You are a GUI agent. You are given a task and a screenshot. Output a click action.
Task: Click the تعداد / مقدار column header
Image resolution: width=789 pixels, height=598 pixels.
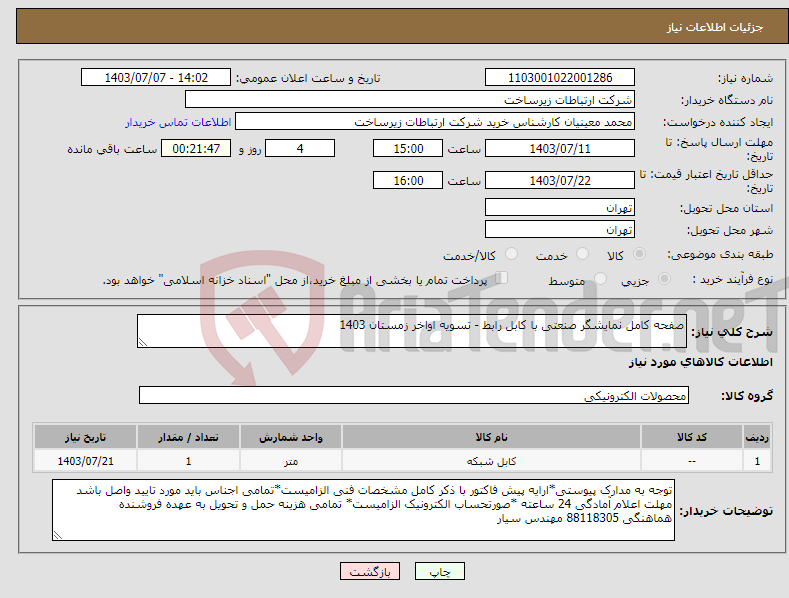[x=188, y=437]
